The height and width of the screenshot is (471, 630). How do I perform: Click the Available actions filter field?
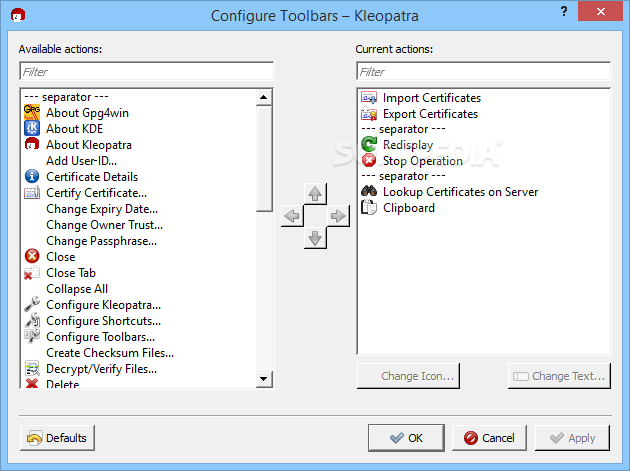tap(147, 72)
